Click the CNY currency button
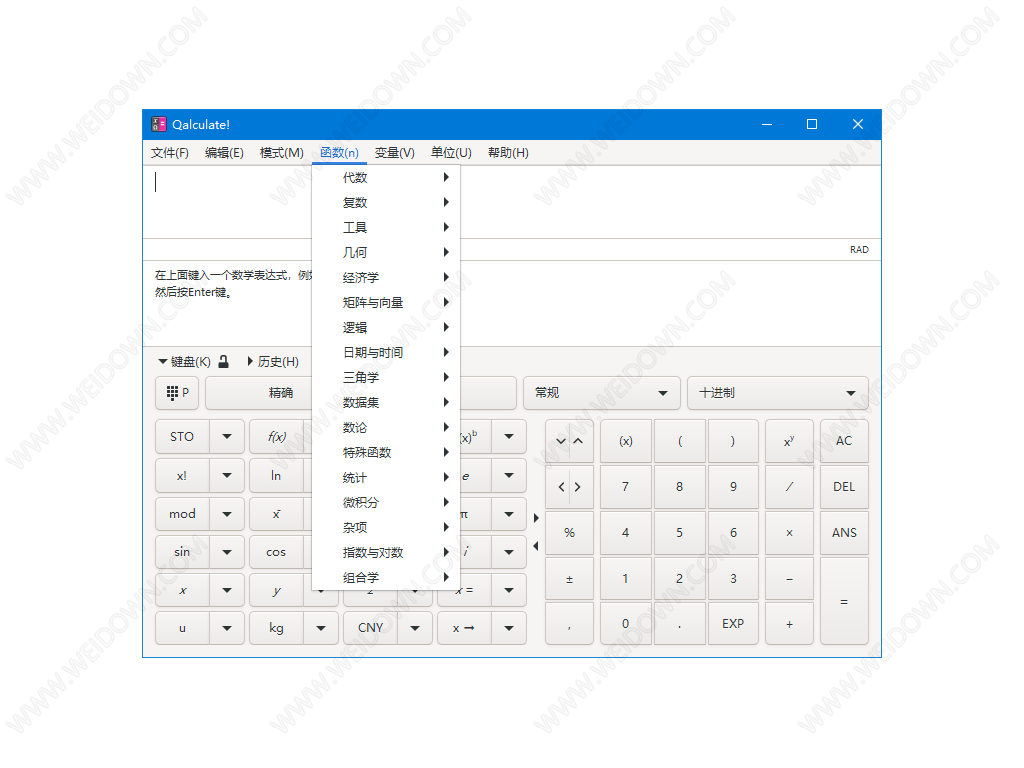The width and height of the screenshot is (1024, 768). coord(370,628)
